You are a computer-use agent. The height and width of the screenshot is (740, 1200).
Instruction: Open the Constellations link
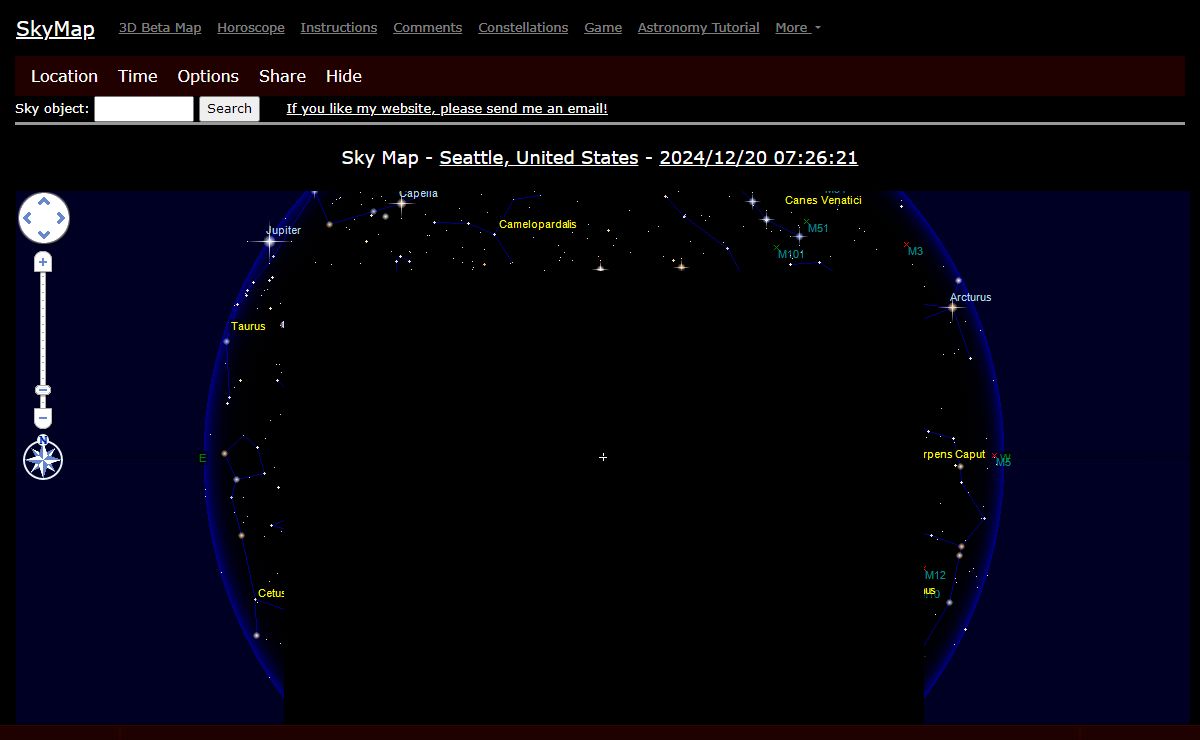coord(523,28)
